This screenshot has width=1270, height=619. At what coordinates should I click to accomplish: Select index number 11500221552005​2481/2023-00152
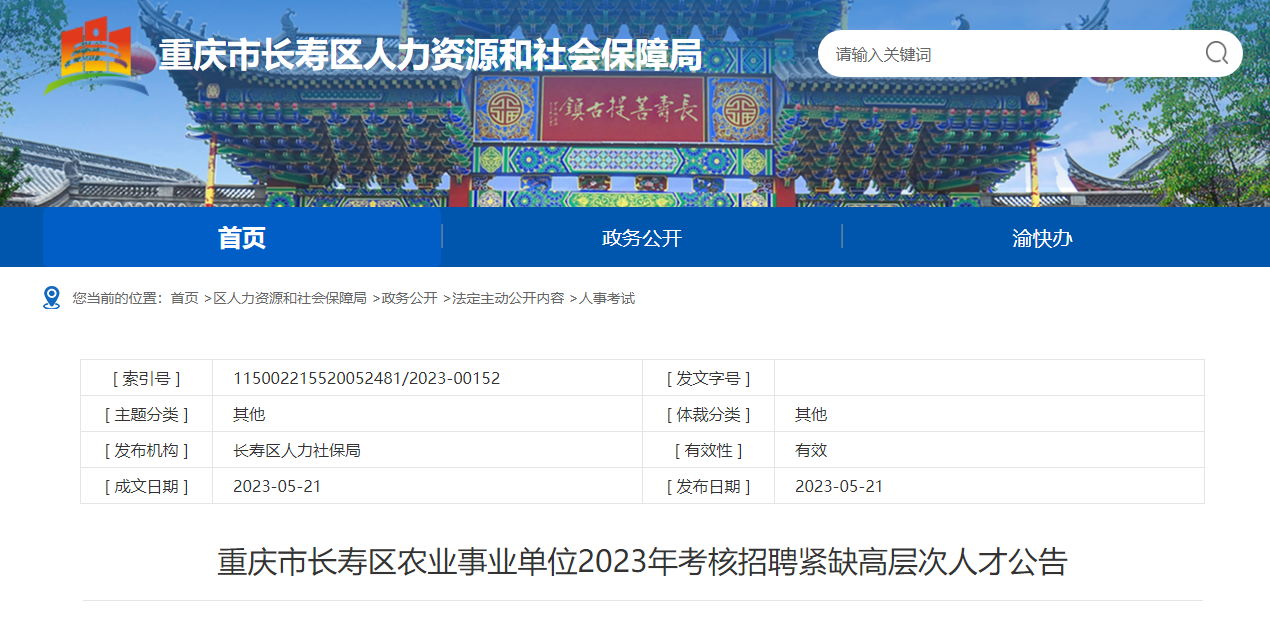coord(367,378)
